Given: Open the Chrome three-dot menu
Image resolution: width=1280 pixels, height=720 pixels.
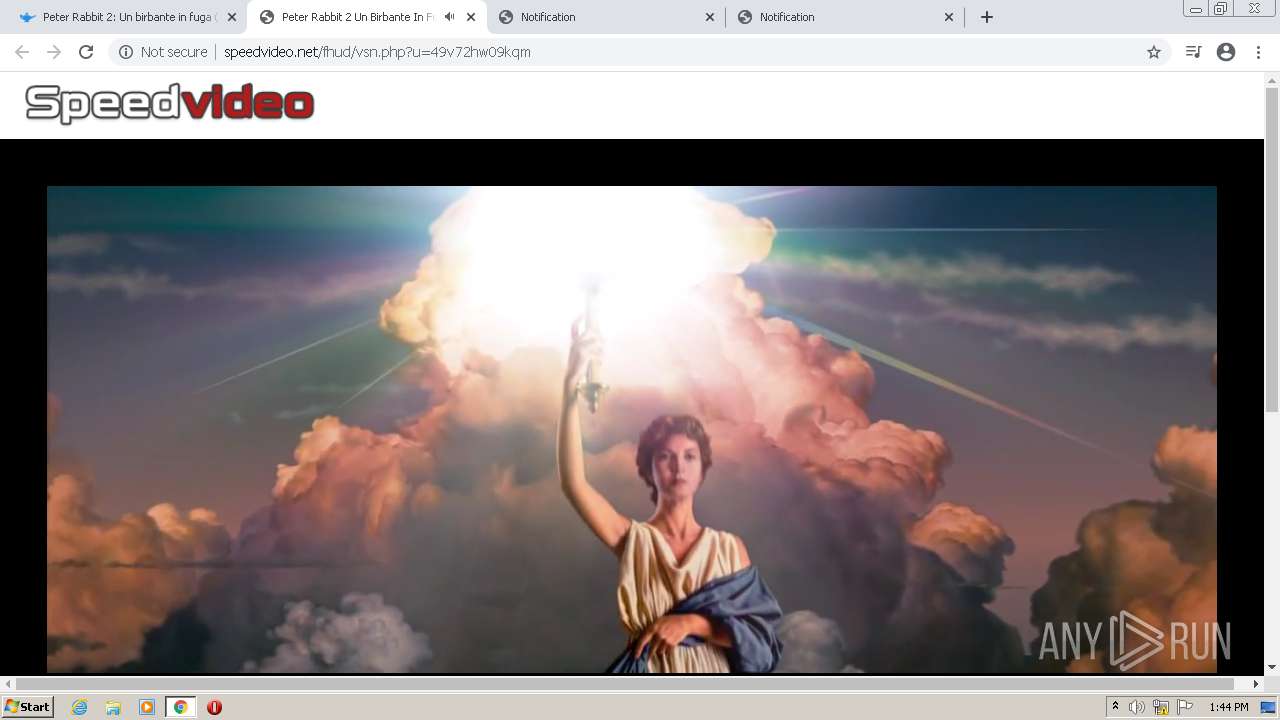Looking at the screenshot, I should pos(1258,52).
